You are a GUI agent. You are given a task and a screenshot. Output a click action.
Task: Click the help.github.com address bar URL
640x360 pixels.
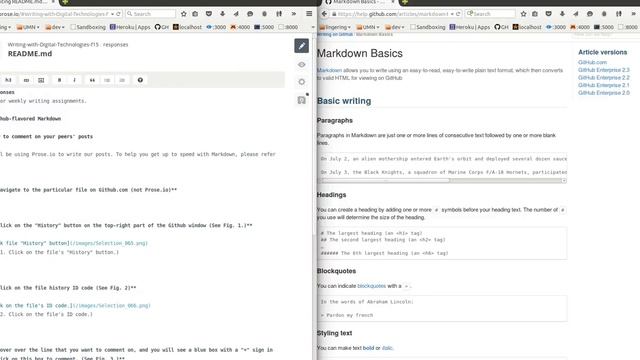[393, 14]
